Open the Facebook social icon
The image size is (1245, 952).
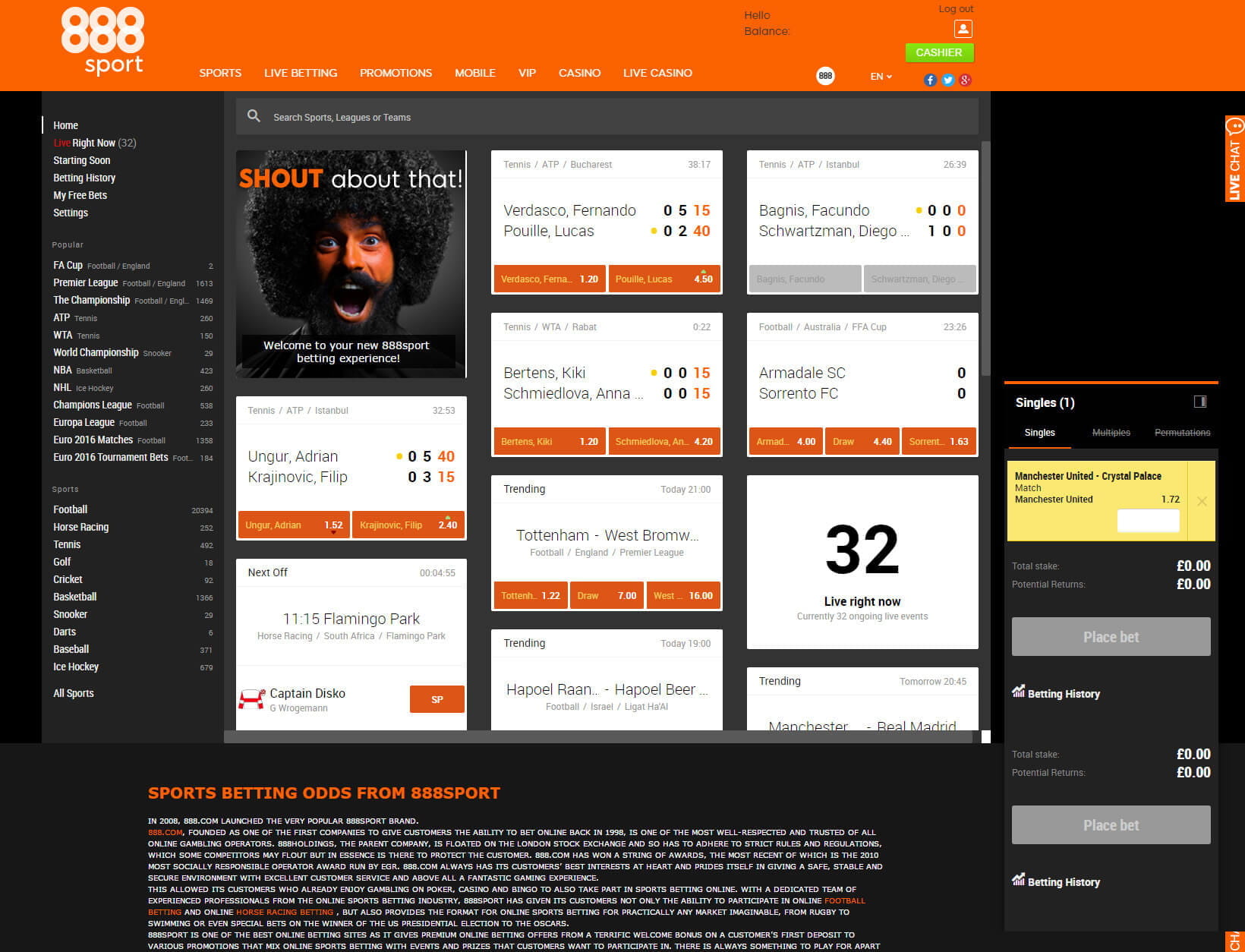tap(930, 80)
